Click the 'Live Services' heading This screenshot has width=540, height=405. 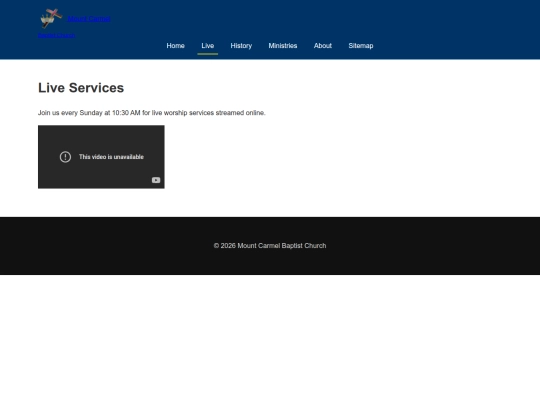81,88
